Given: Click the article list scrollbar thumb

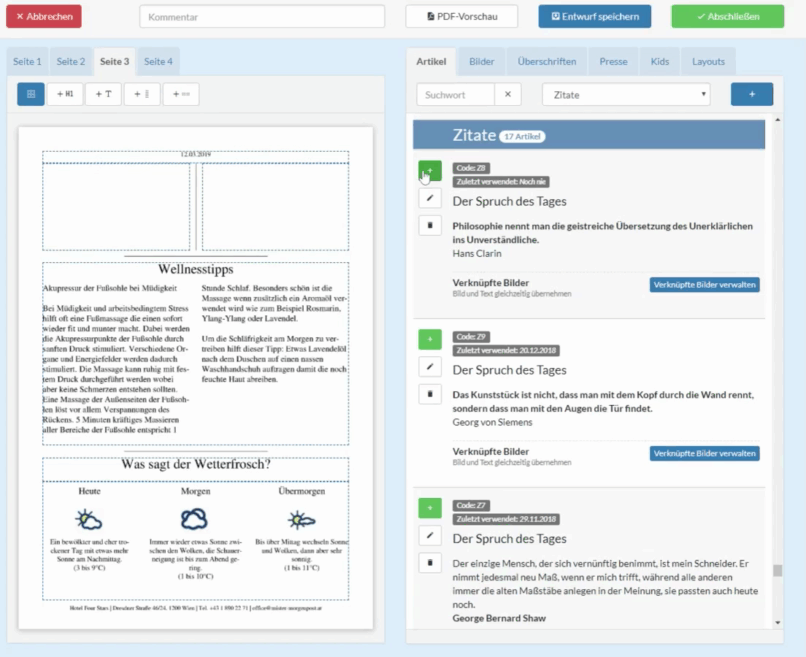Looking at the screenshot, I should click(x=776, y=571).
